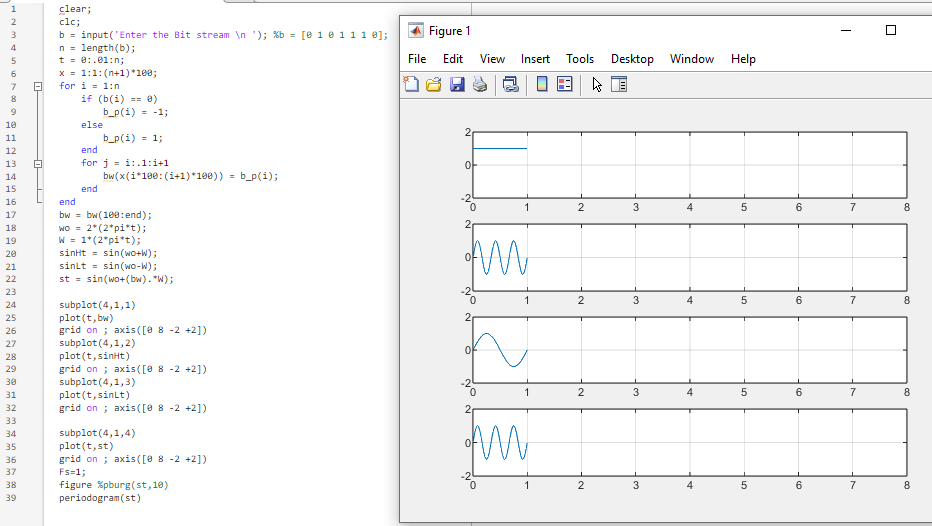
Task: Place cursor in the 'periodogram(st)' line
Action: coord(100,497)
